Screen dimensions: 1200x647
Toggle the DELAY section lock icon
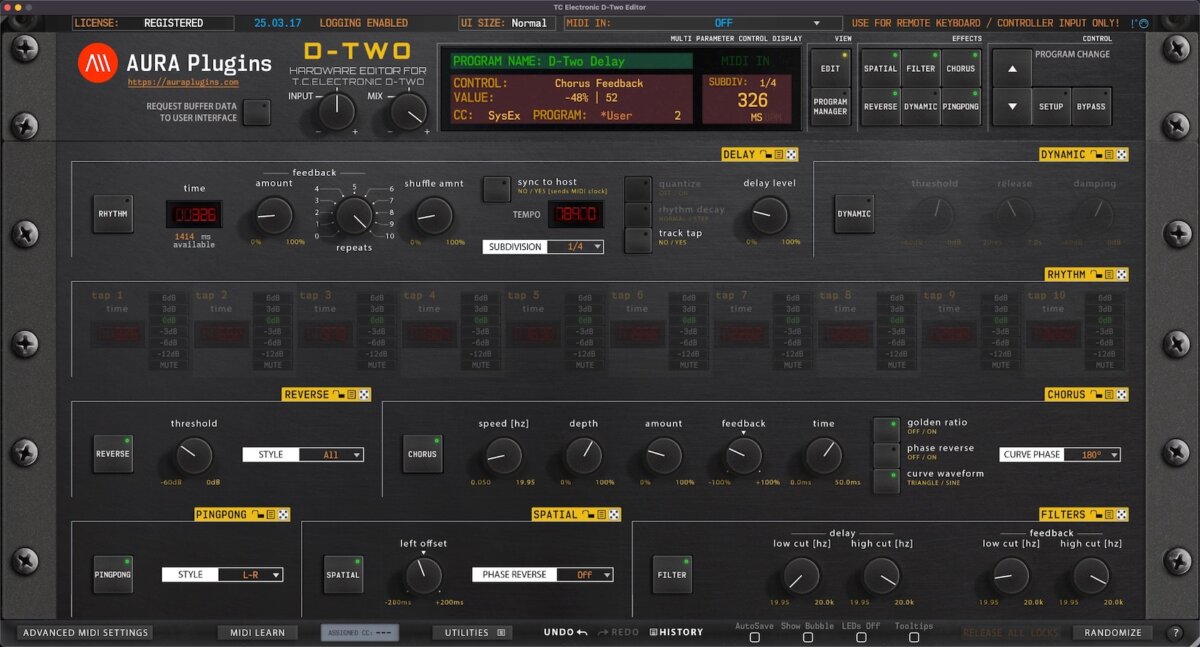pos(765,155)
